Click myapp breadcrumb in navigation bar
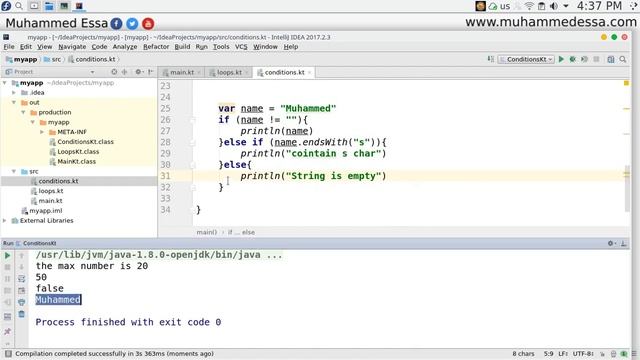Image resolution: width=640 pixels, height=360 pixels. pos(21,59)
